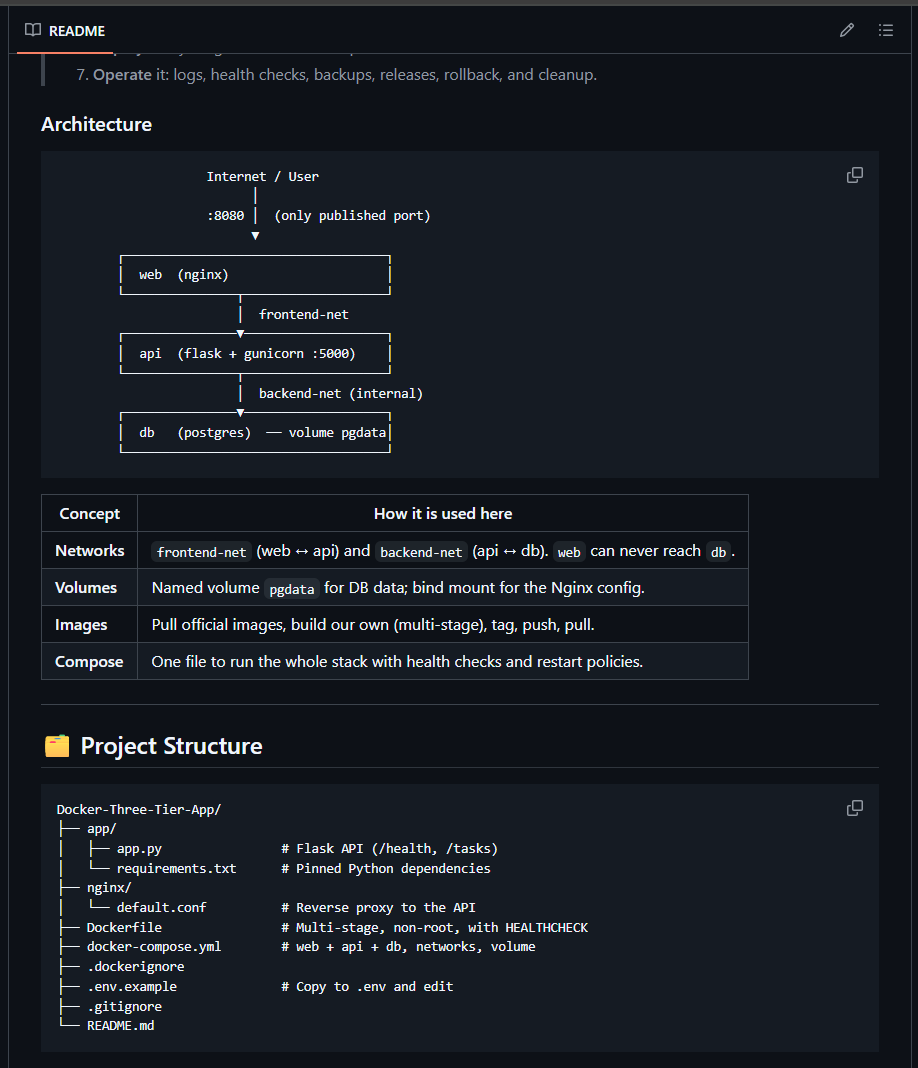The image size is (918, 1068).
Task: Click 'README.md' in the tree
Action: click(121, 1025)
